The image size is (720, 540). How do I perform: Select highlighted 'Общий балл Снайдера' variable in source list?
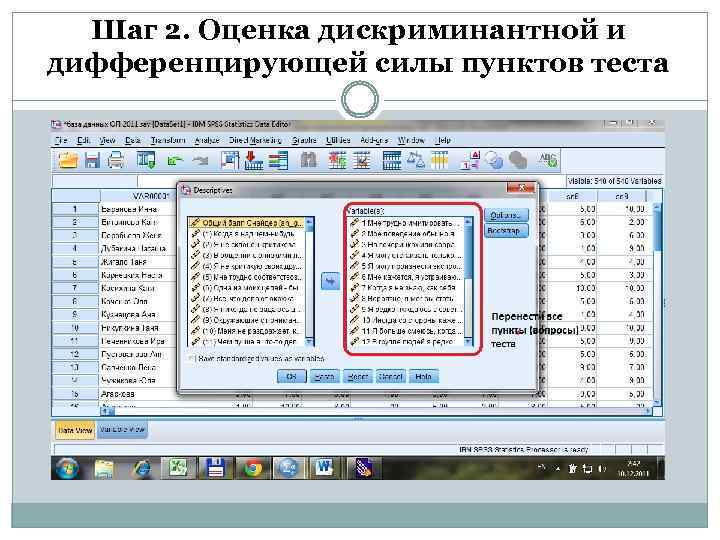pyautogui.click(x=247, y=223)
